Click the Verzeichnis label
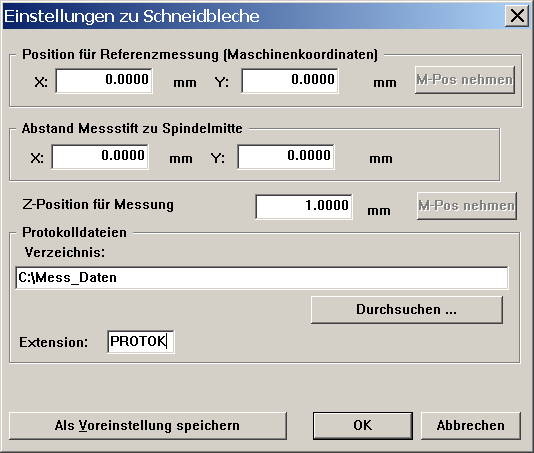This screenshot has width=534, height=453. (65, 252)
